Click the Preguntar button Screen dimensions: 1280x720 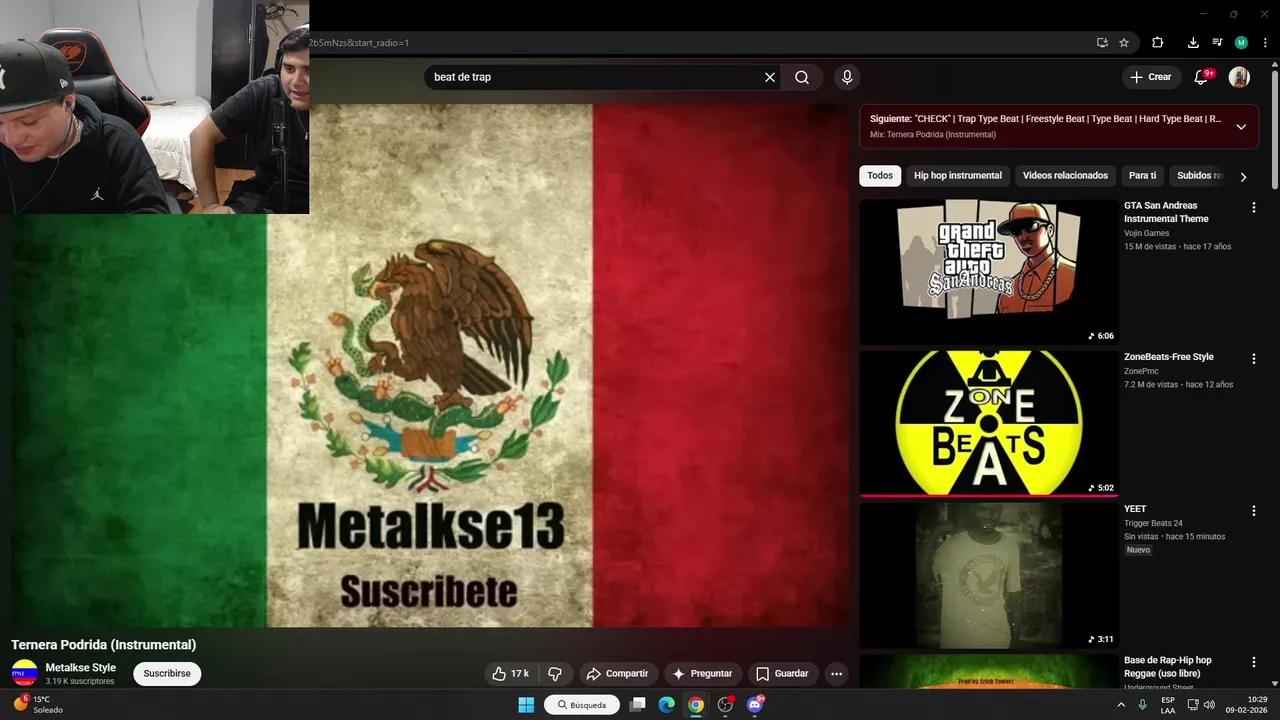click(x=703, y=674)
